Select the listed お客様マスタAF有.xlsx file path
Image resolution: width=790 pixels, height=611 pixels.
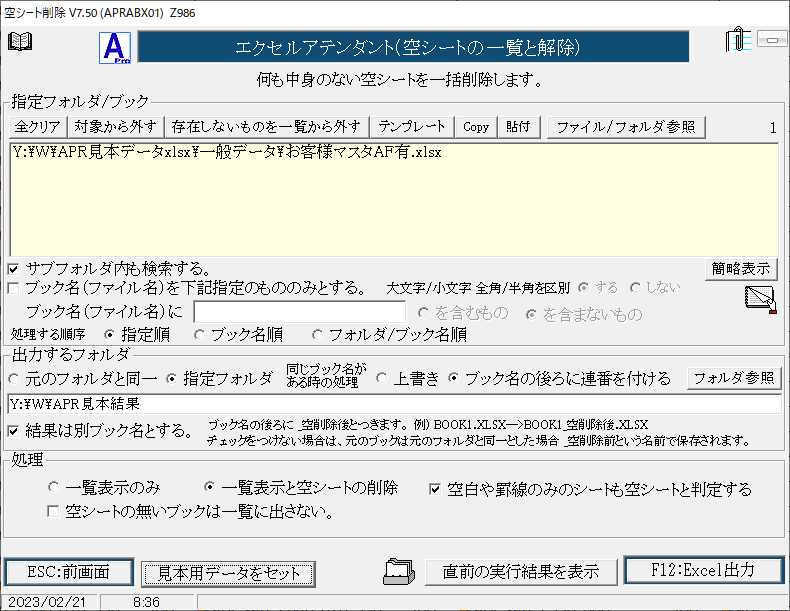click(x=228, y=153)
